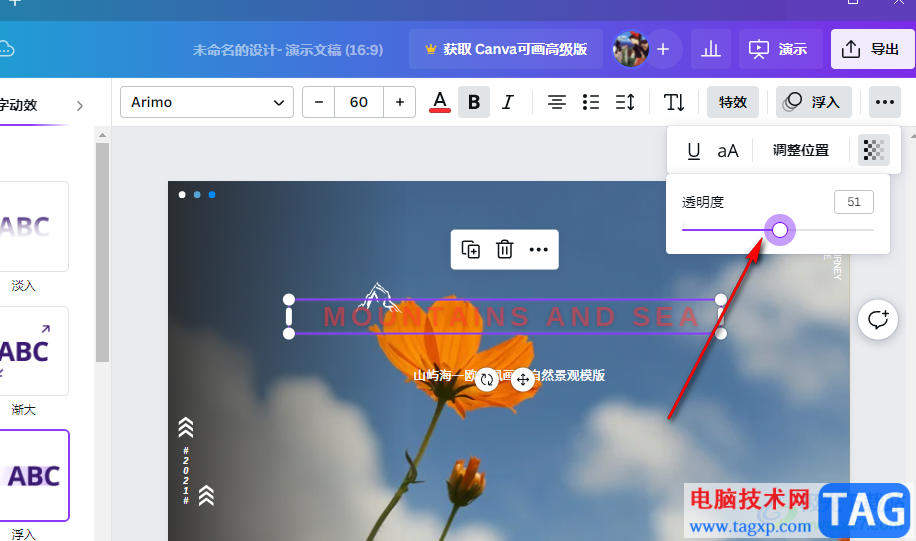Choose the 渐大 grow animation thumbnail
The width and height of the screenshot is (916, 541).
34,351
